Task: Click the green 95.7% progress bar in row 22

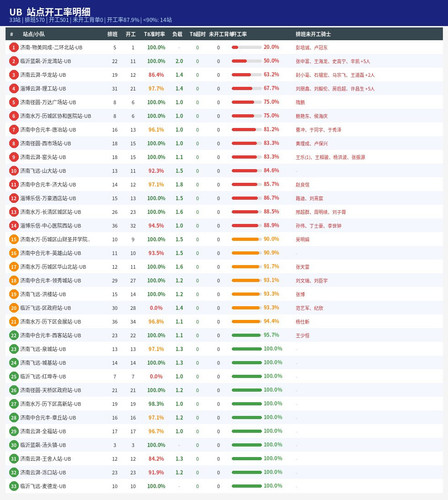Action: click(247, 335)
